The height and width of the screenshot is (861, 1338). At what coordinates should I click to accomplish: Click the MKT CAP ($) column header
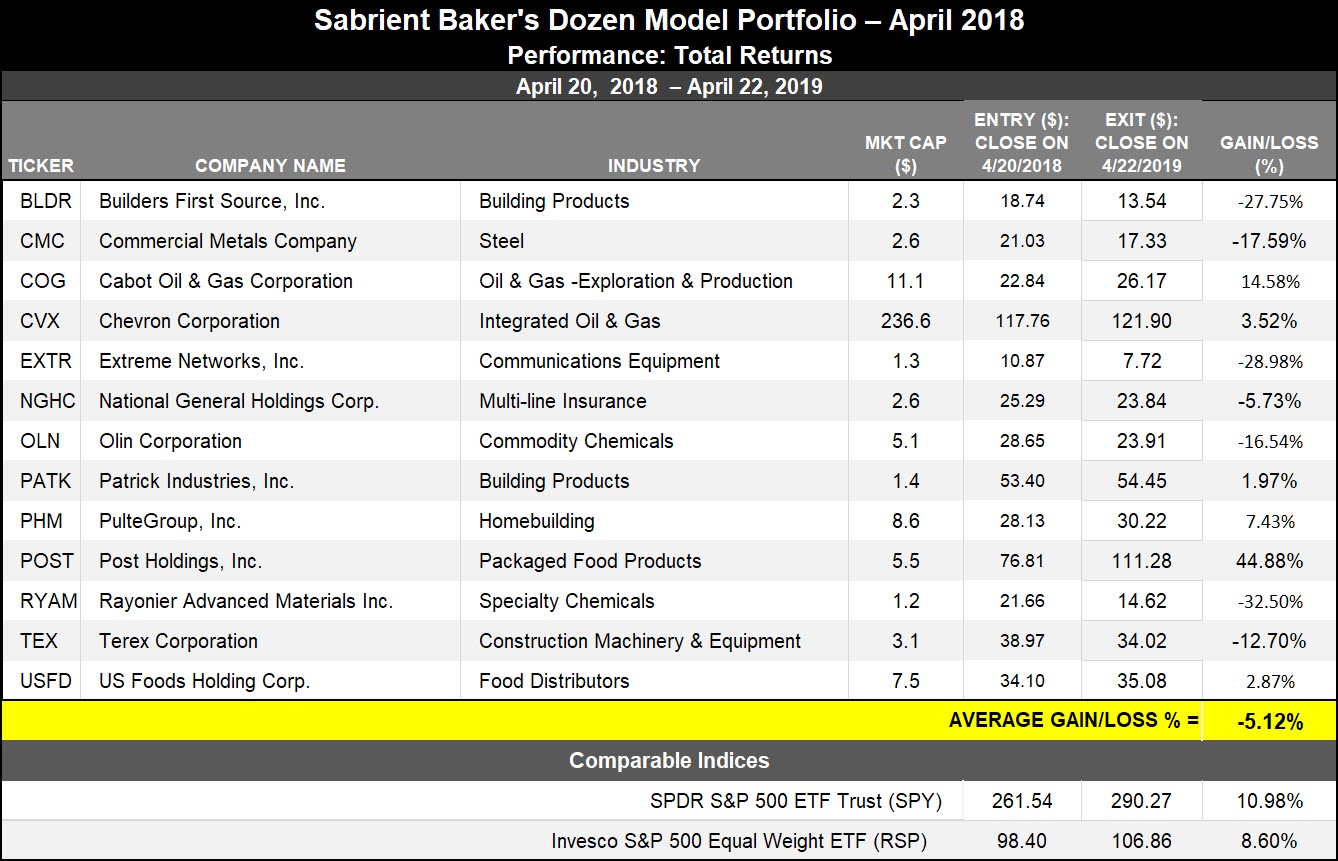coord(906,154)
